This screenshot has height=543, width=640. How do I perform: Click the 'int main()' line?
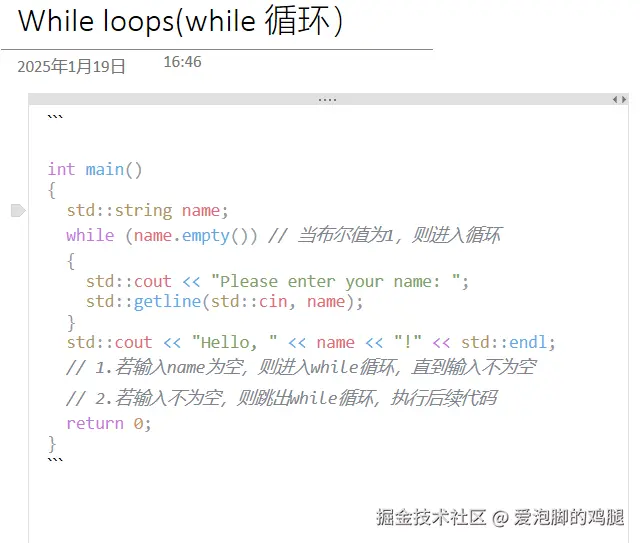[95, 169]
